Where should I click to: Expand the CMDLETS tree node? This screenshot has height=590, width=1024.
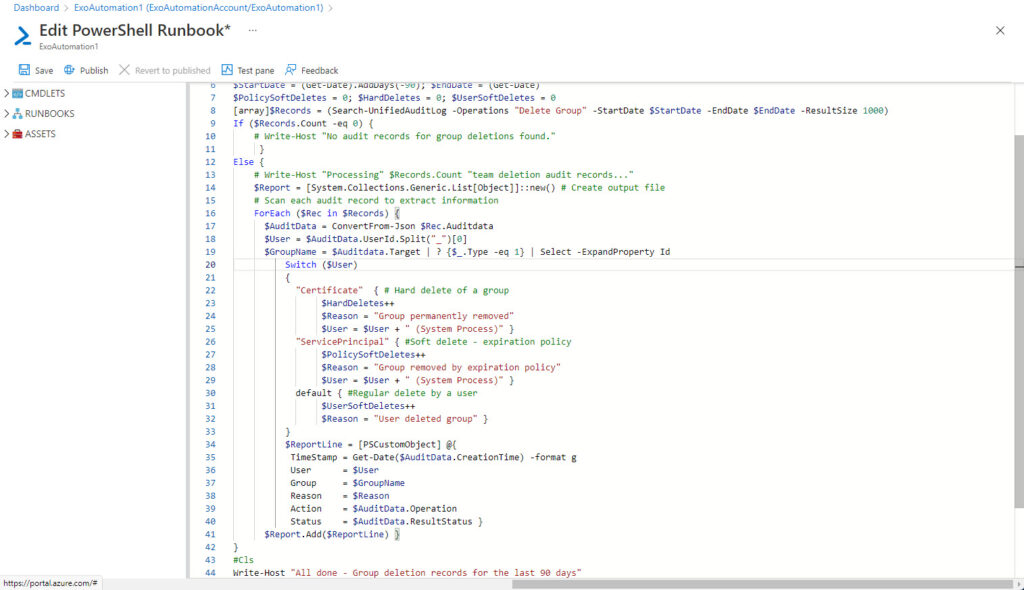[7, 93]
